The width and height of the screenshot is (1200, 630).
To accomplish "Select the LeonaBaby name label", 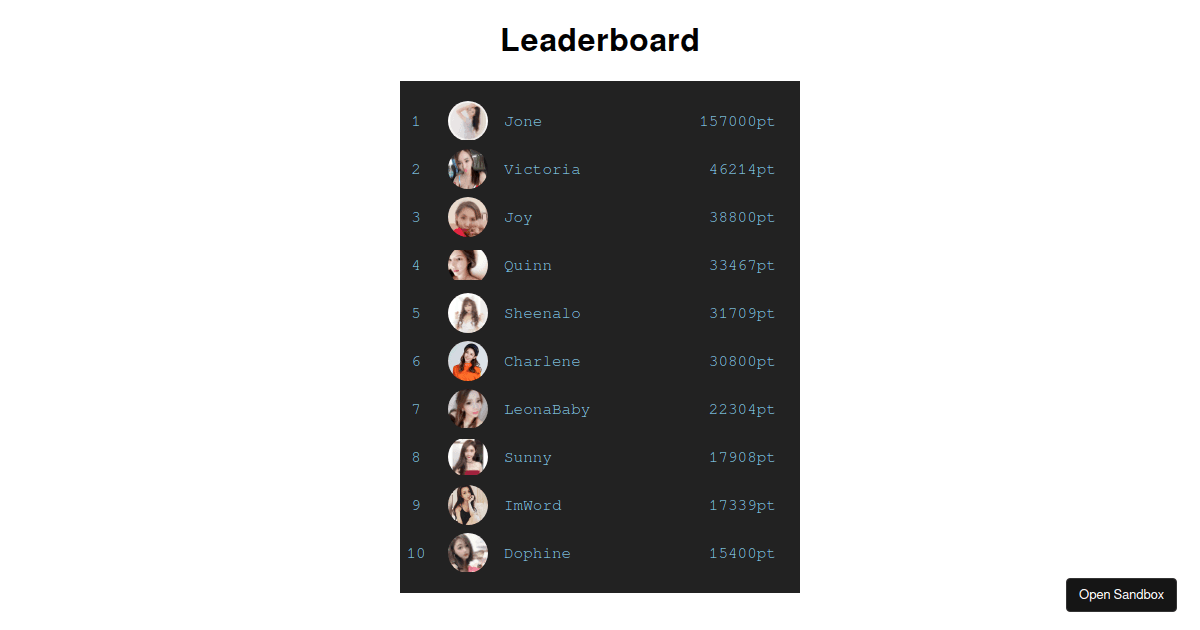I will click(x=547, y=410).
